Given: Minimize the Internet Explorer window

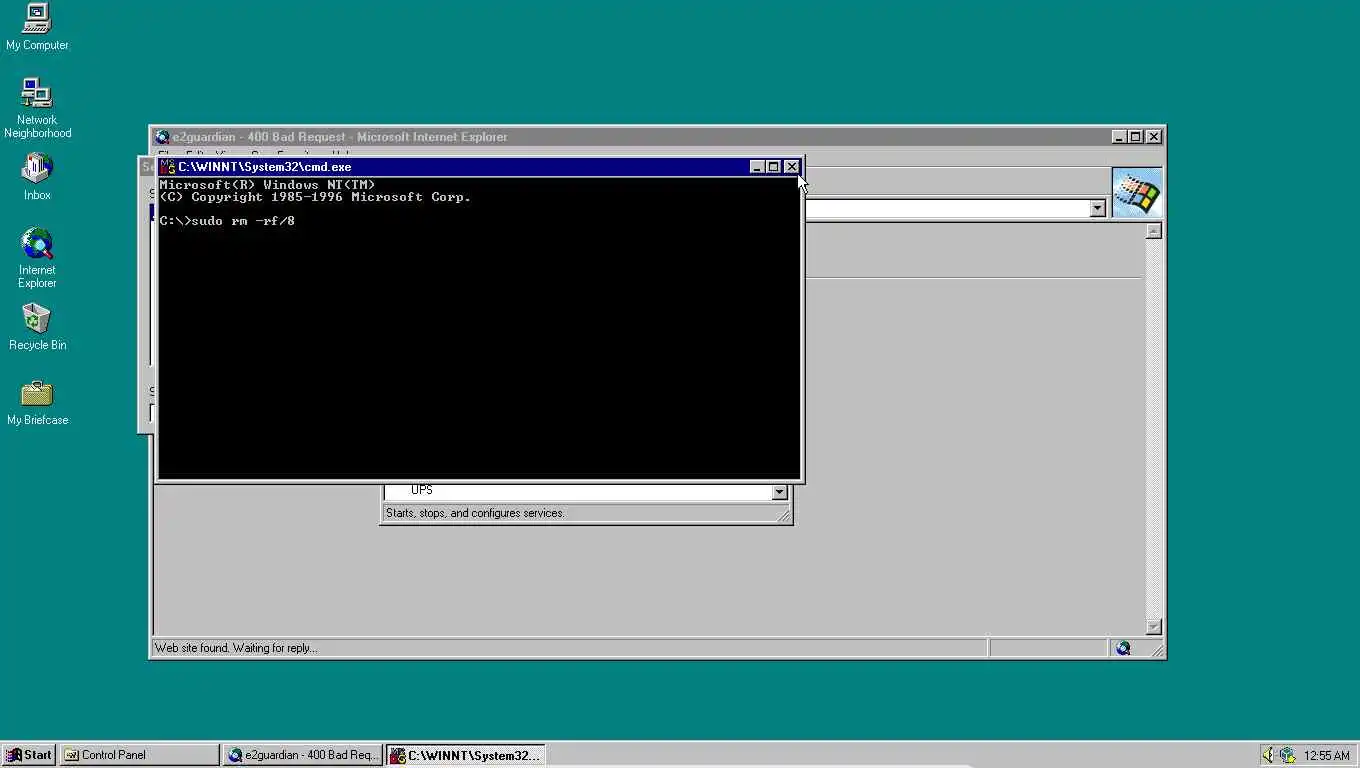Looking at the screenshot, I should pos(1119,137).
